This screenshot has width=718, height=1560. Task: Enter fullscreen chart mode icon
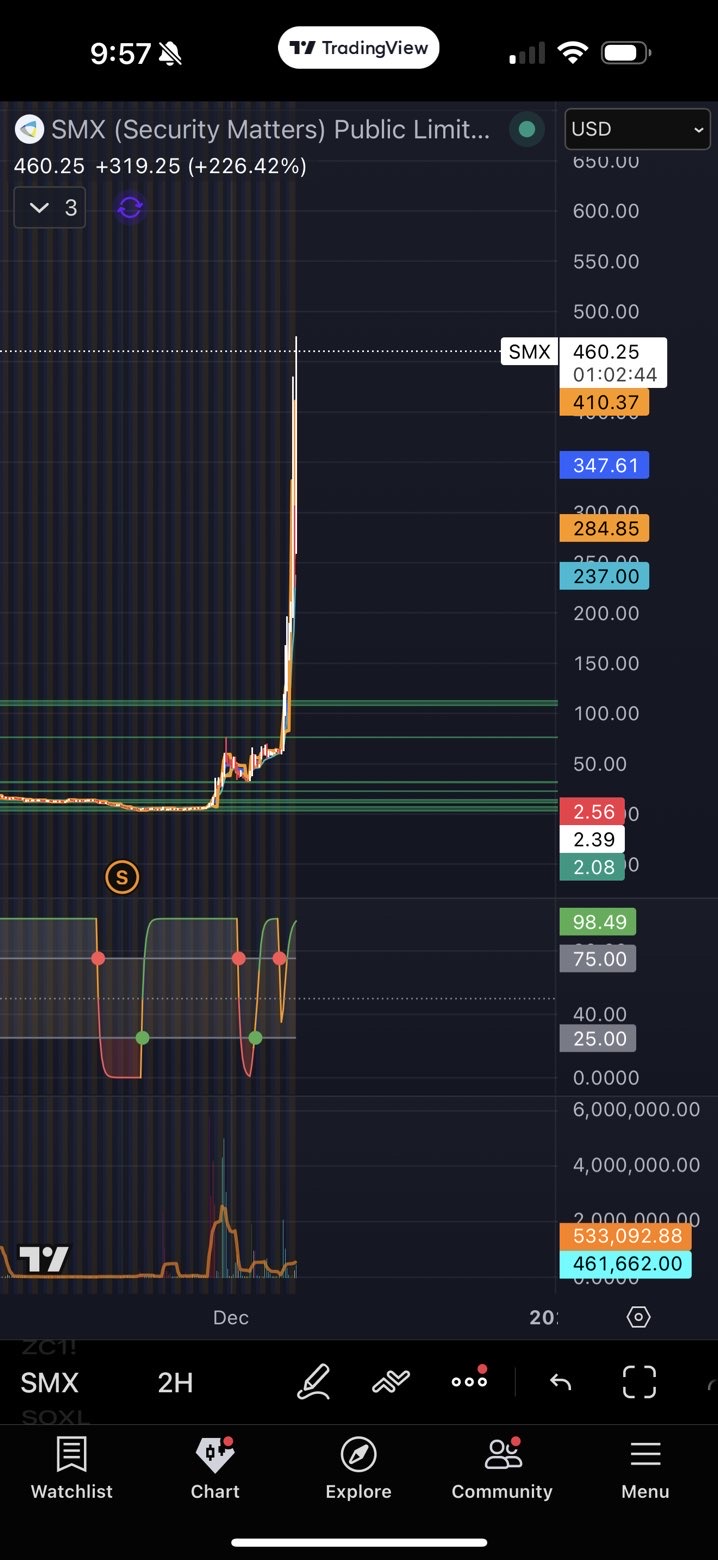[639, 1382]
